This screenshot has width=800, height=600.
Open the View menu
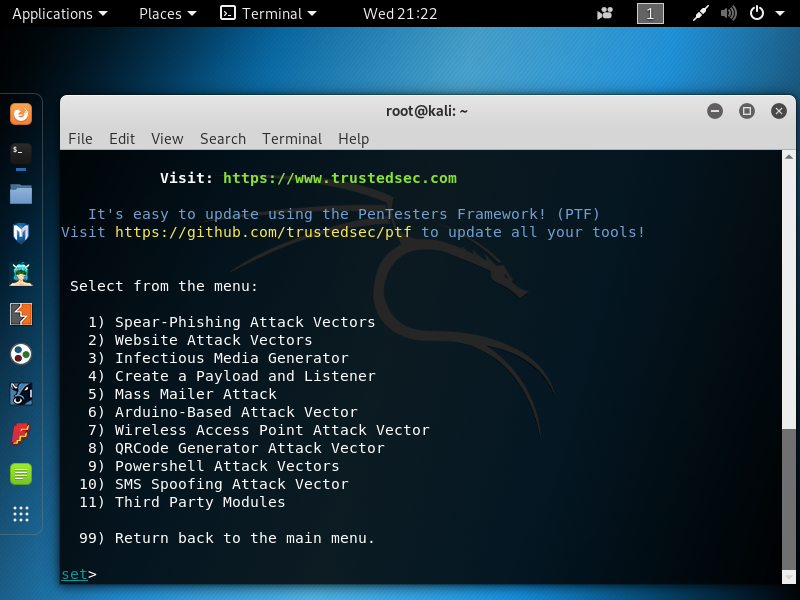point(167,139)
